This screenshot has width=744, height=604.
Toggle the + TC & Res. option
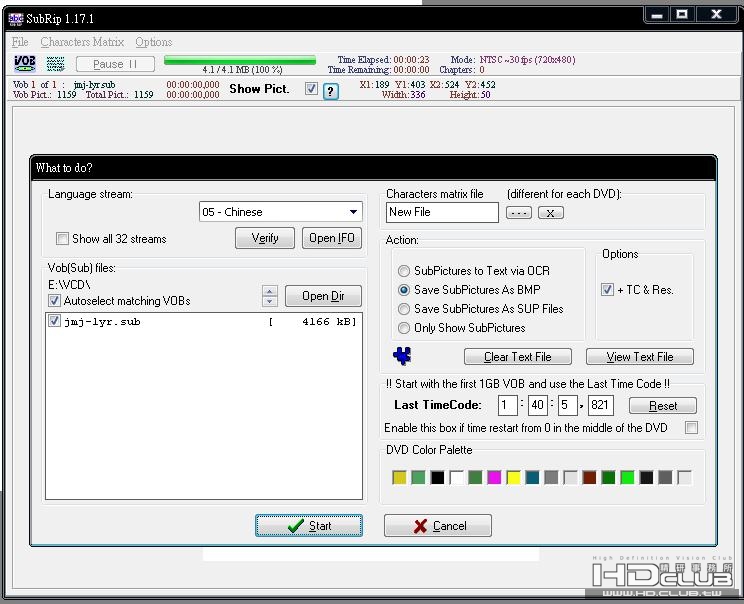pyautogui.click(x=607, y=289)
